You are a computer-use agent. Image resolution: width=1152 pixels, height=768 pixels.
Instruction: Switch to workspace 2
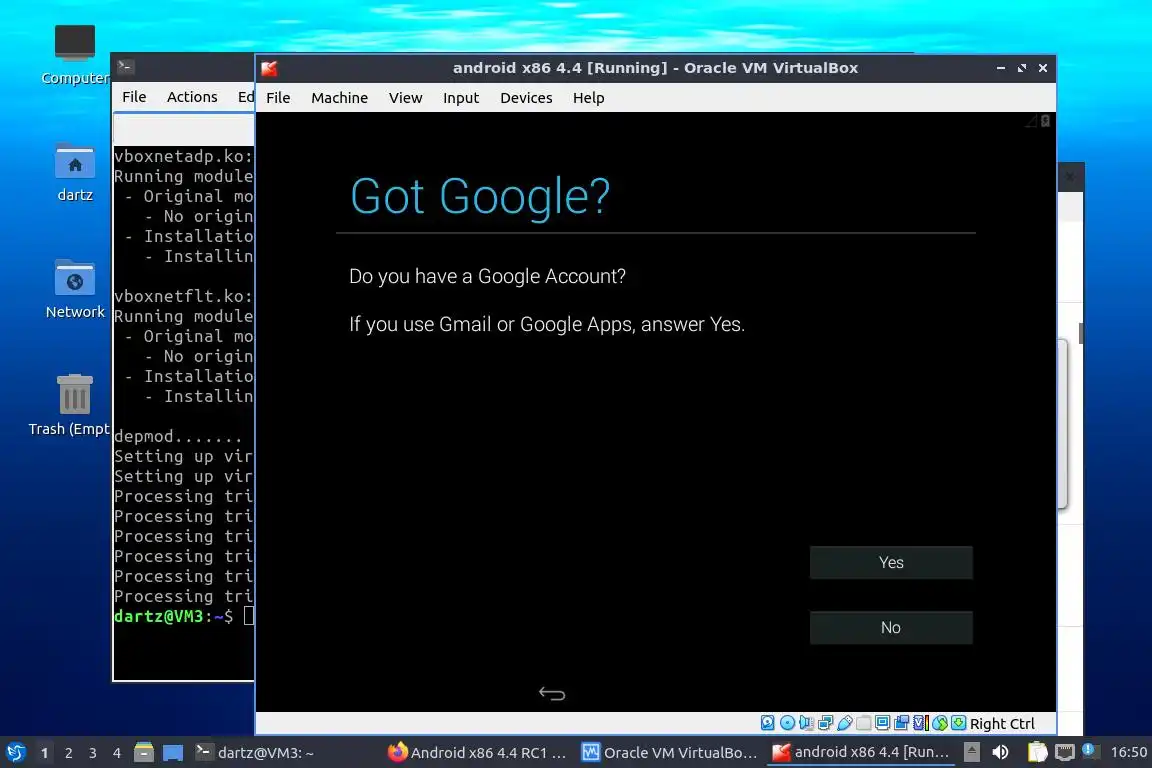click(68, 753)
